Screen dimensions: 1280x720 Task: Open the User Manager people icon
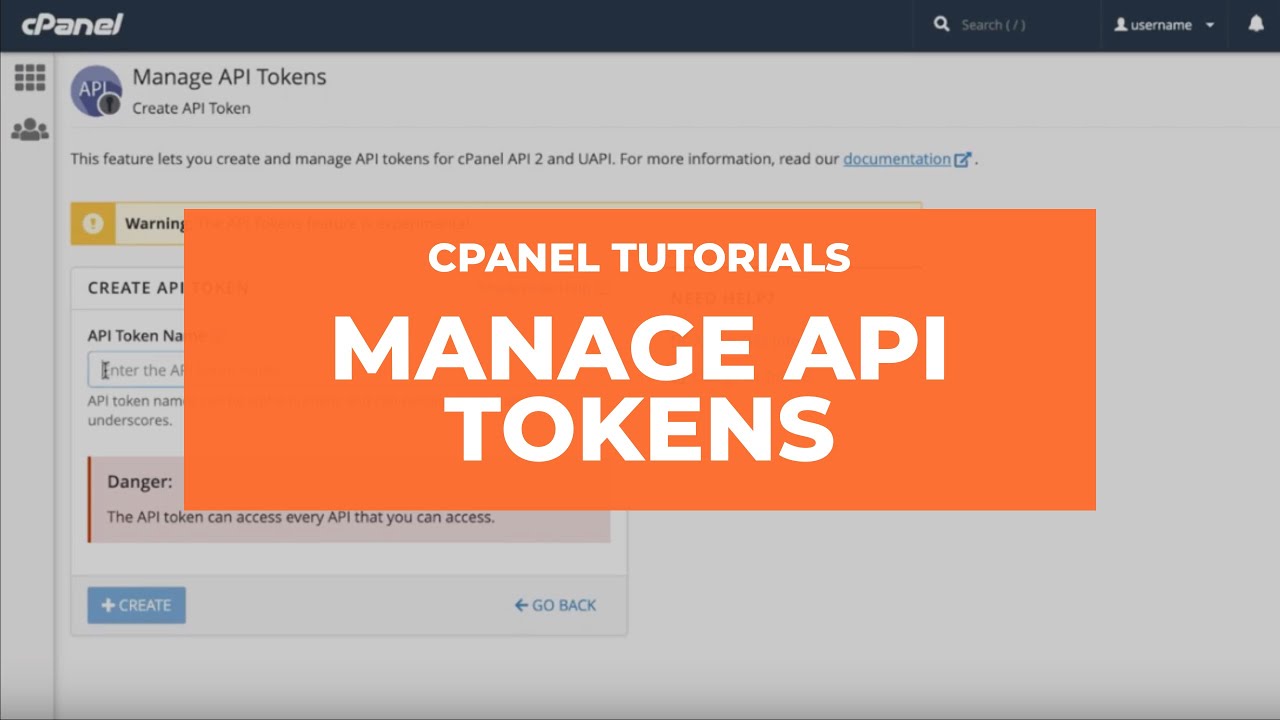(30, 130)
